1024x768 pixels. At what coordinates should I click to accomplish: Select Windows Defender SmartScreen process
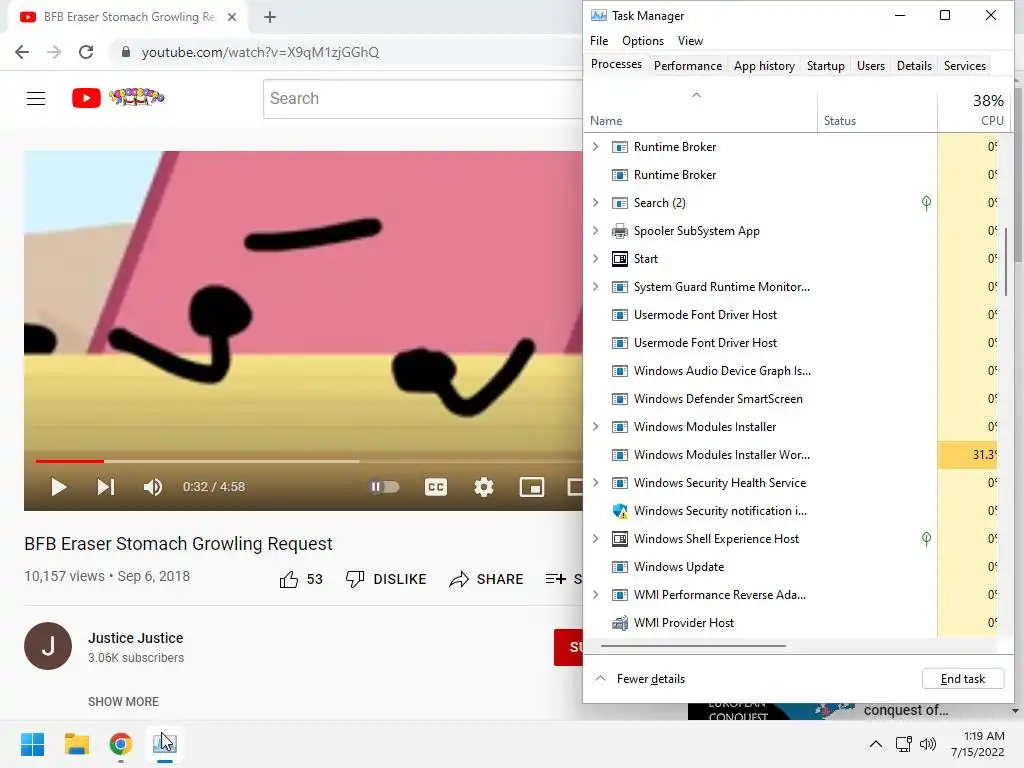tap(718, 399)
